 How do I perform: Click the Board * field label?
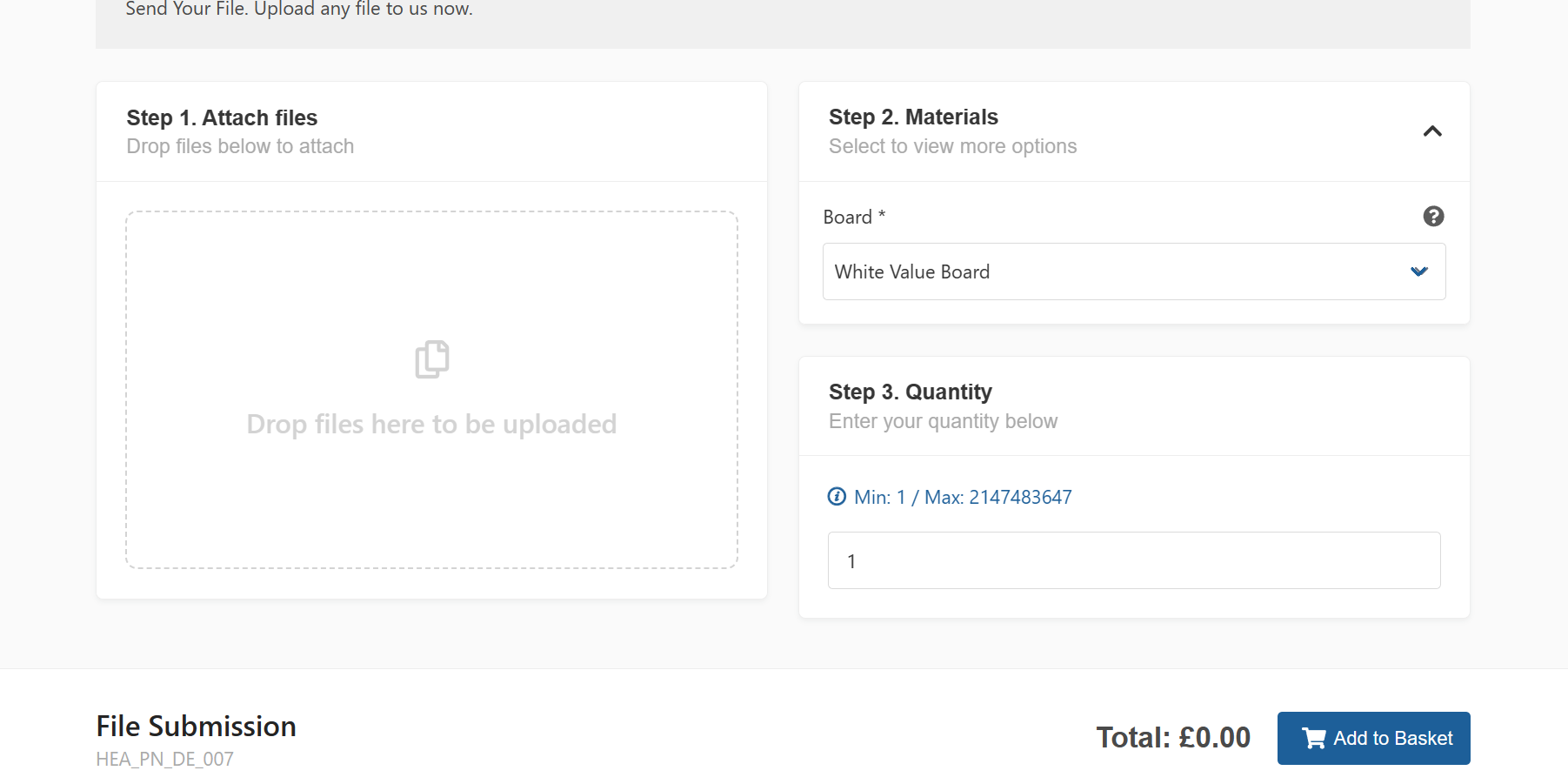tap(854, 217)
